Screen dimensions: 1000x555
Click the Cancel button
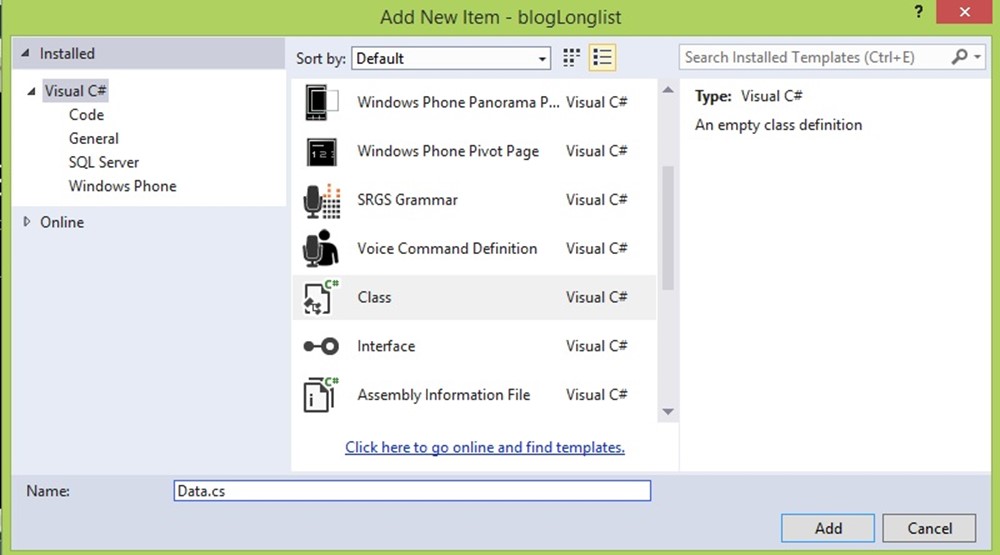click(929, 528)
